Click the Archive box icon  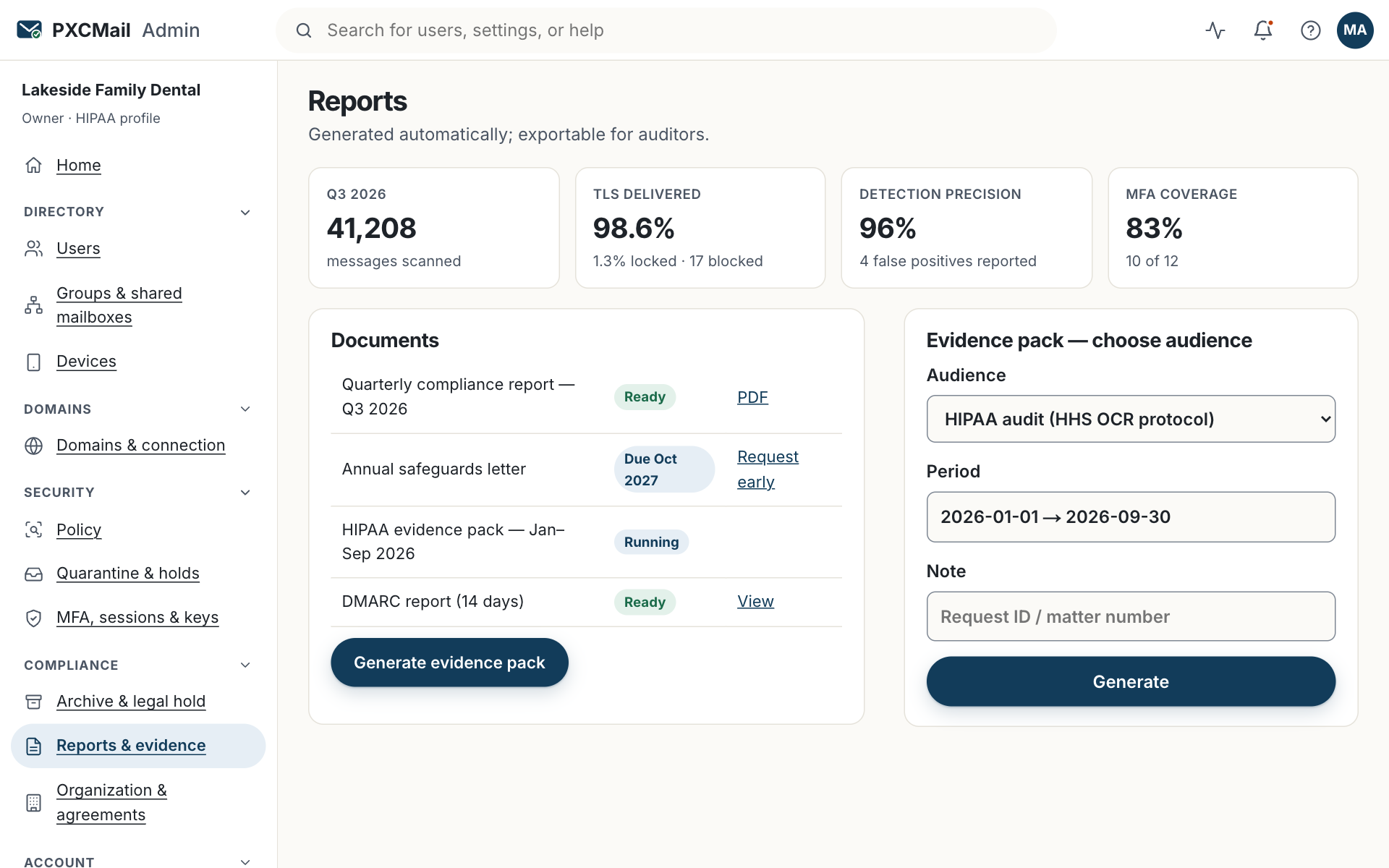[x=34, y=702]
